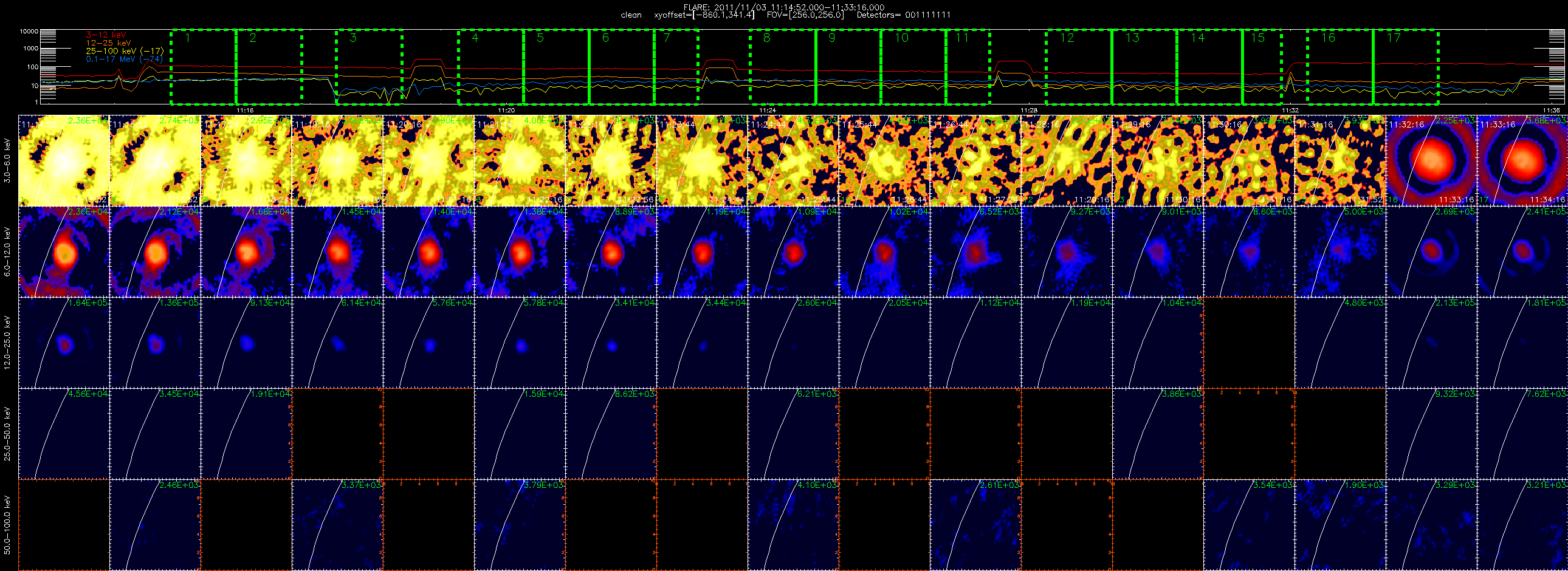Open the 3-6 keV image starting 11:33:16
The width and height of the screenshot is (1568, 571).
(x=1522, y=160)
